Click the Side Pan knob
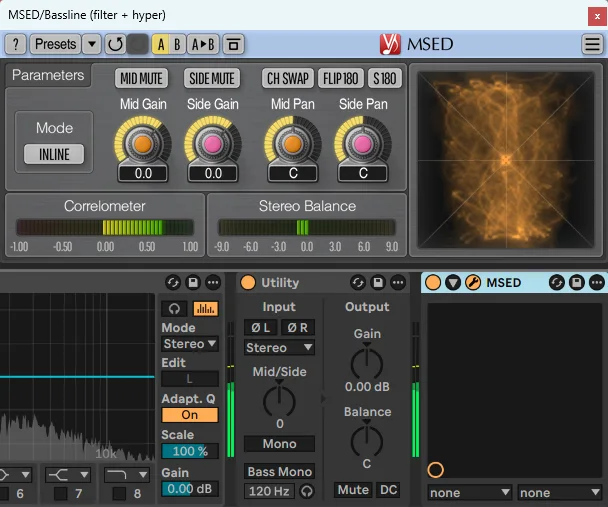608x507 pixels. [x=363, y=144]
